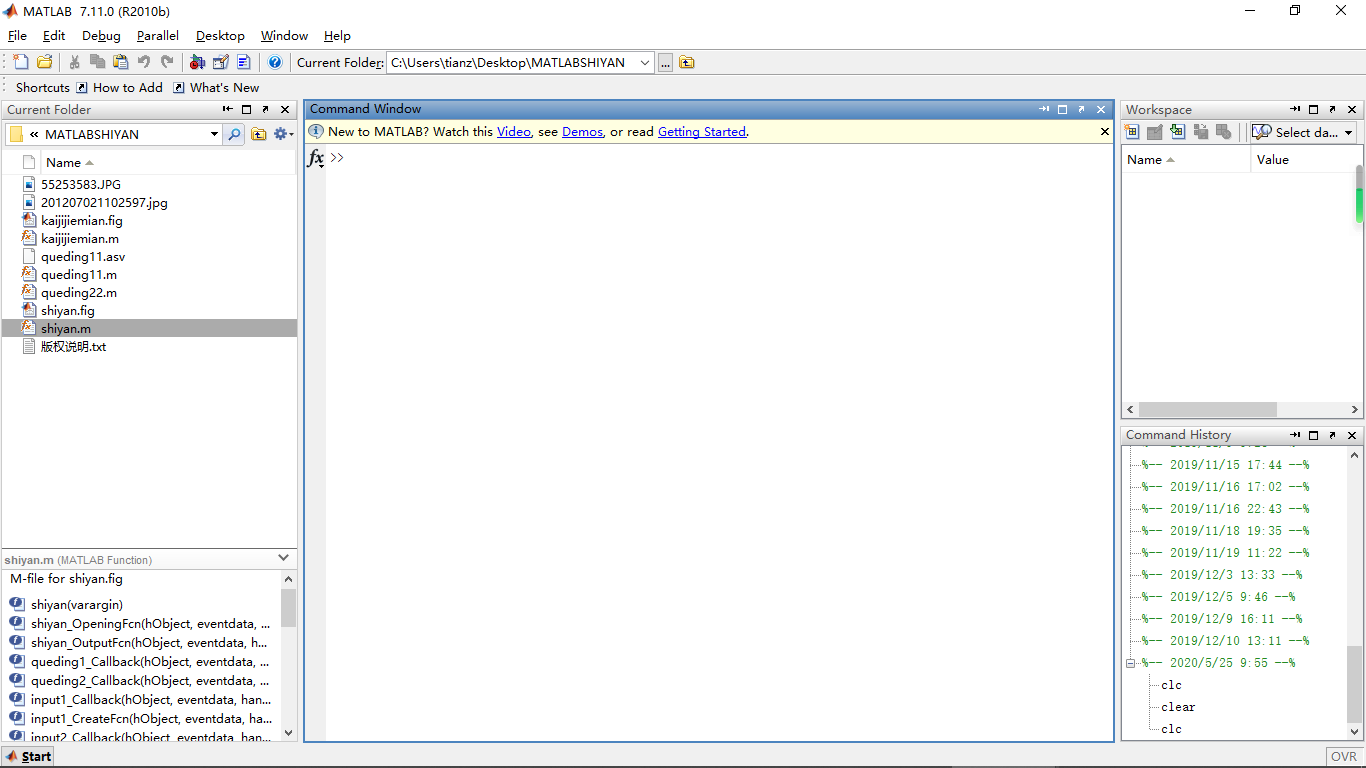The image size is (1366, 768).
Task: Open the Desktop menu
Action: point(220,35)
